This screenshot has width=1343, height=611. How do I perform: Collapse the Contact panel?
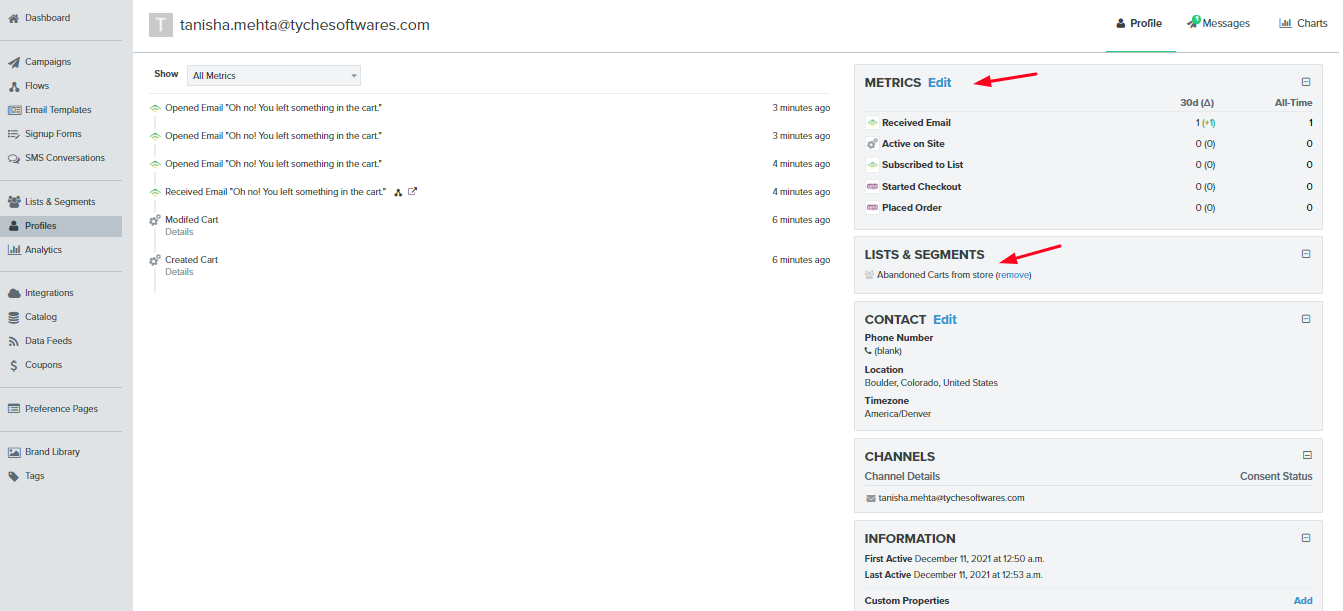tap(1306, 319)
